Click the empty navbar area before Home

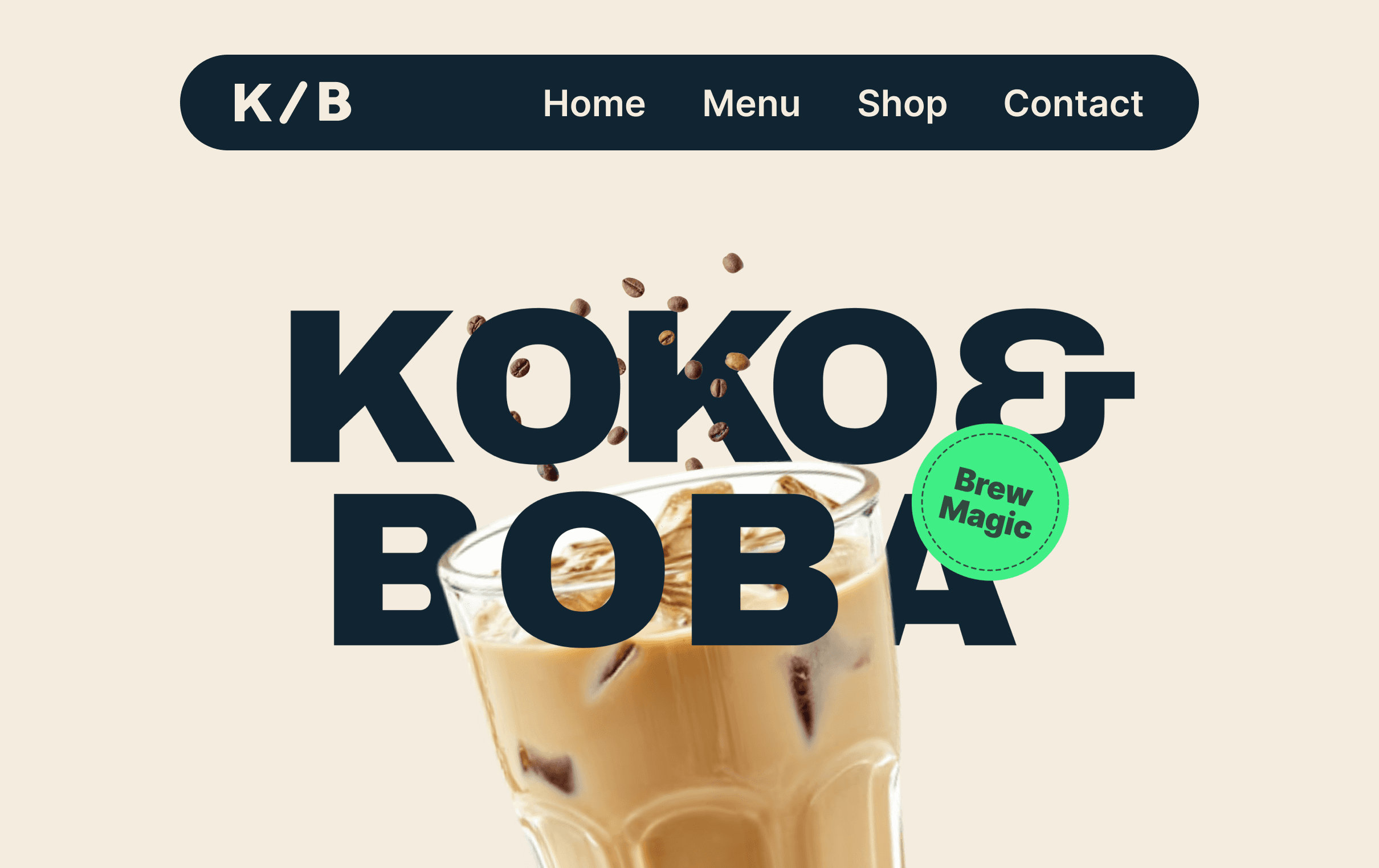pos(447,103)
